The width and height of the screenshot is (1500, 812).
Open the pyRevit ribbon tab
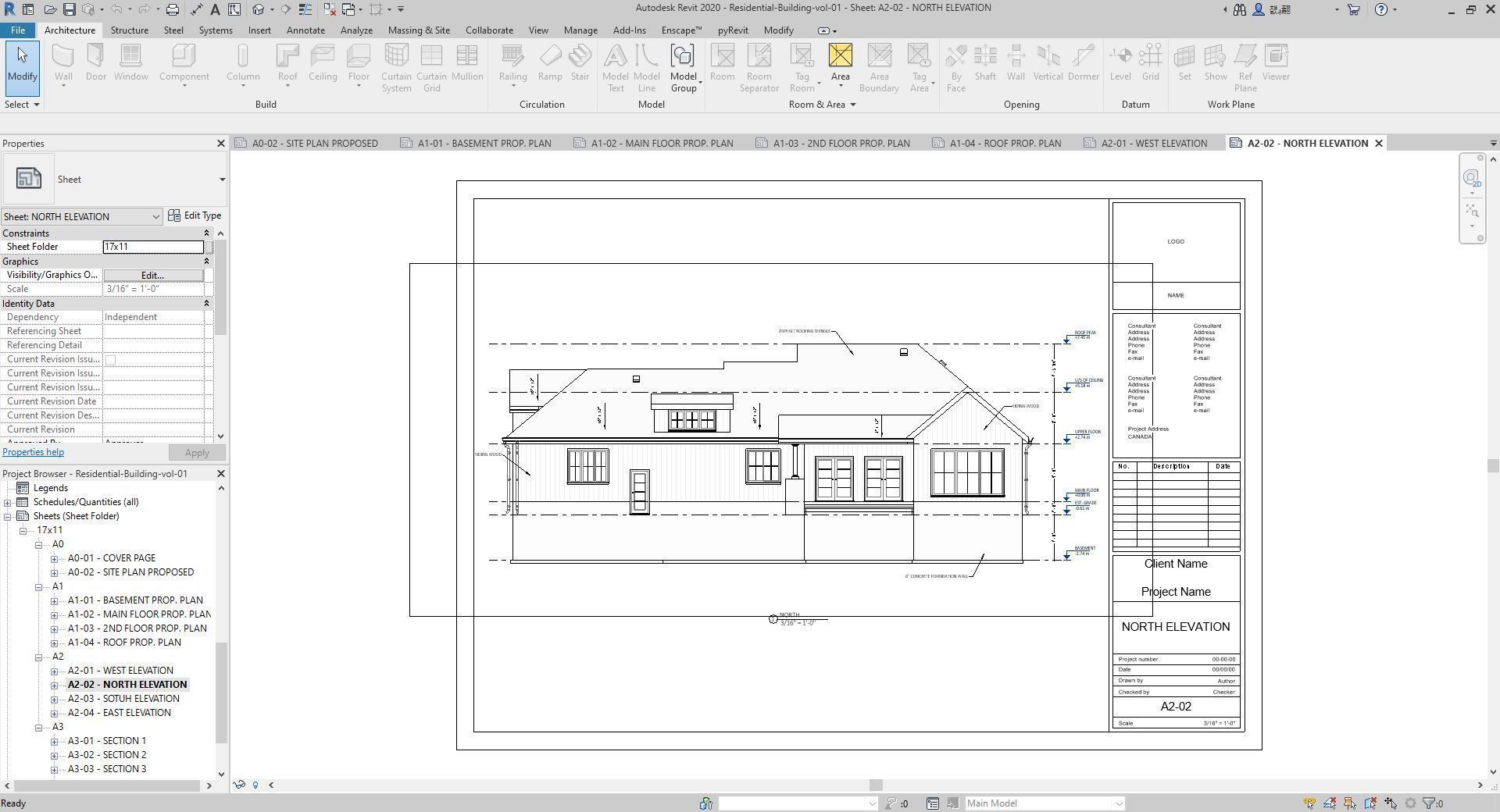coord(733,30)
